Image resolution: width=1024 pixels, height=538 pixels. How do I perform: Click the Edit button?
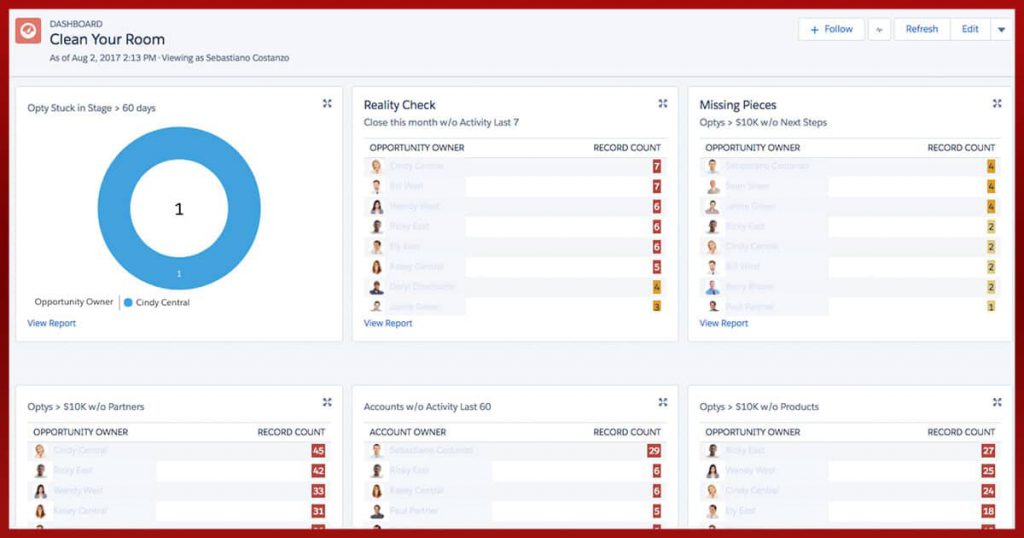(x=970, y=30)
